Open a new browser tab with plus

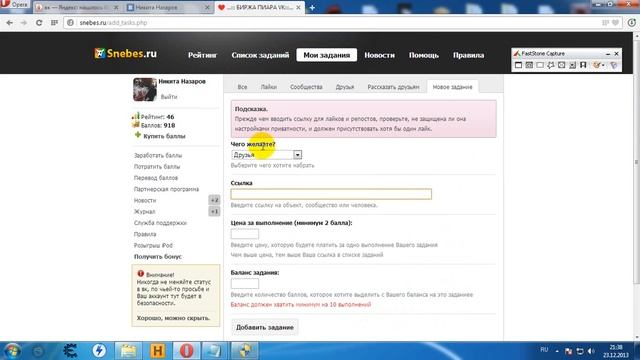click(312, 7)
